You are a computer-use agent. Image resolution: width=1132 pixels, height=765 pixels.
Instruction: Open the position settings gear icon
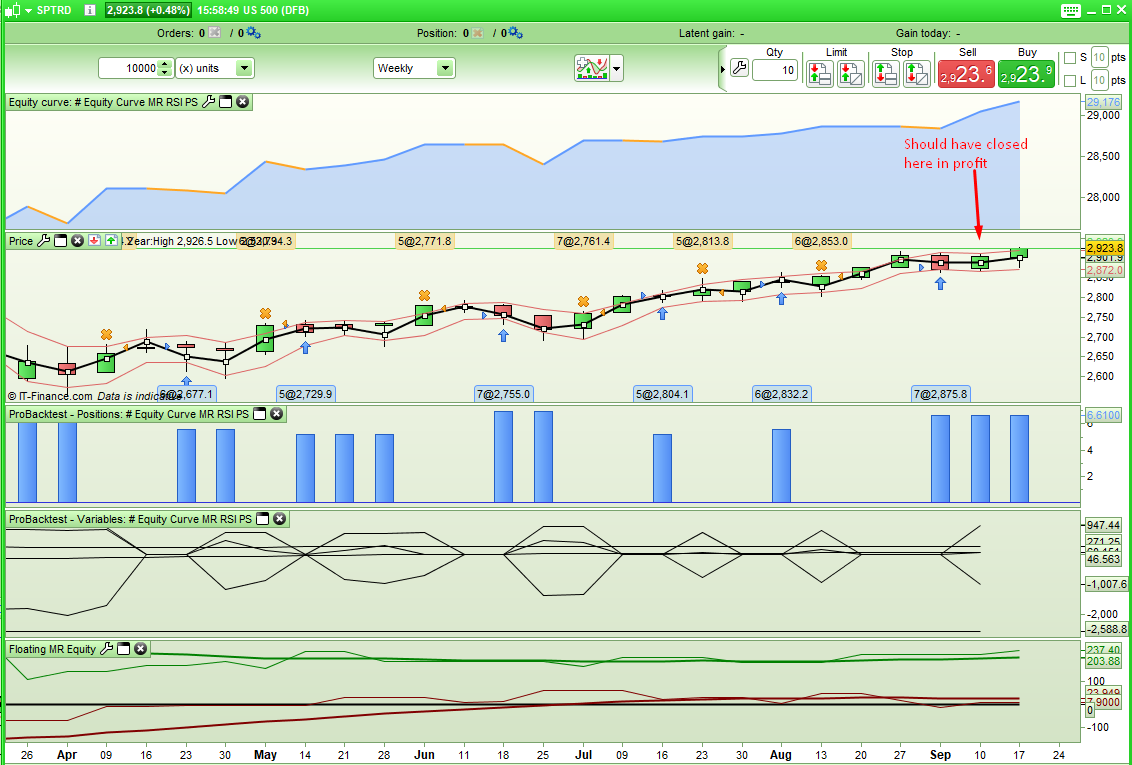[x=516, y=33]
